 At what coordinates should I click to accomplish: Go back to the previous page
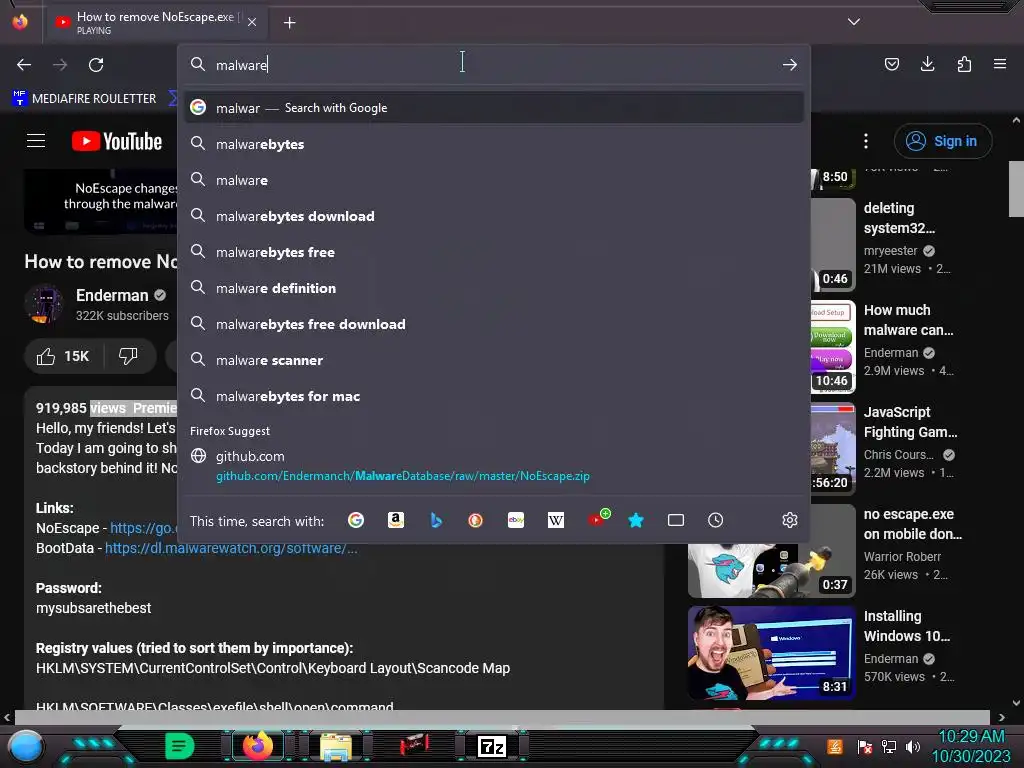click(x=24, y=65)
